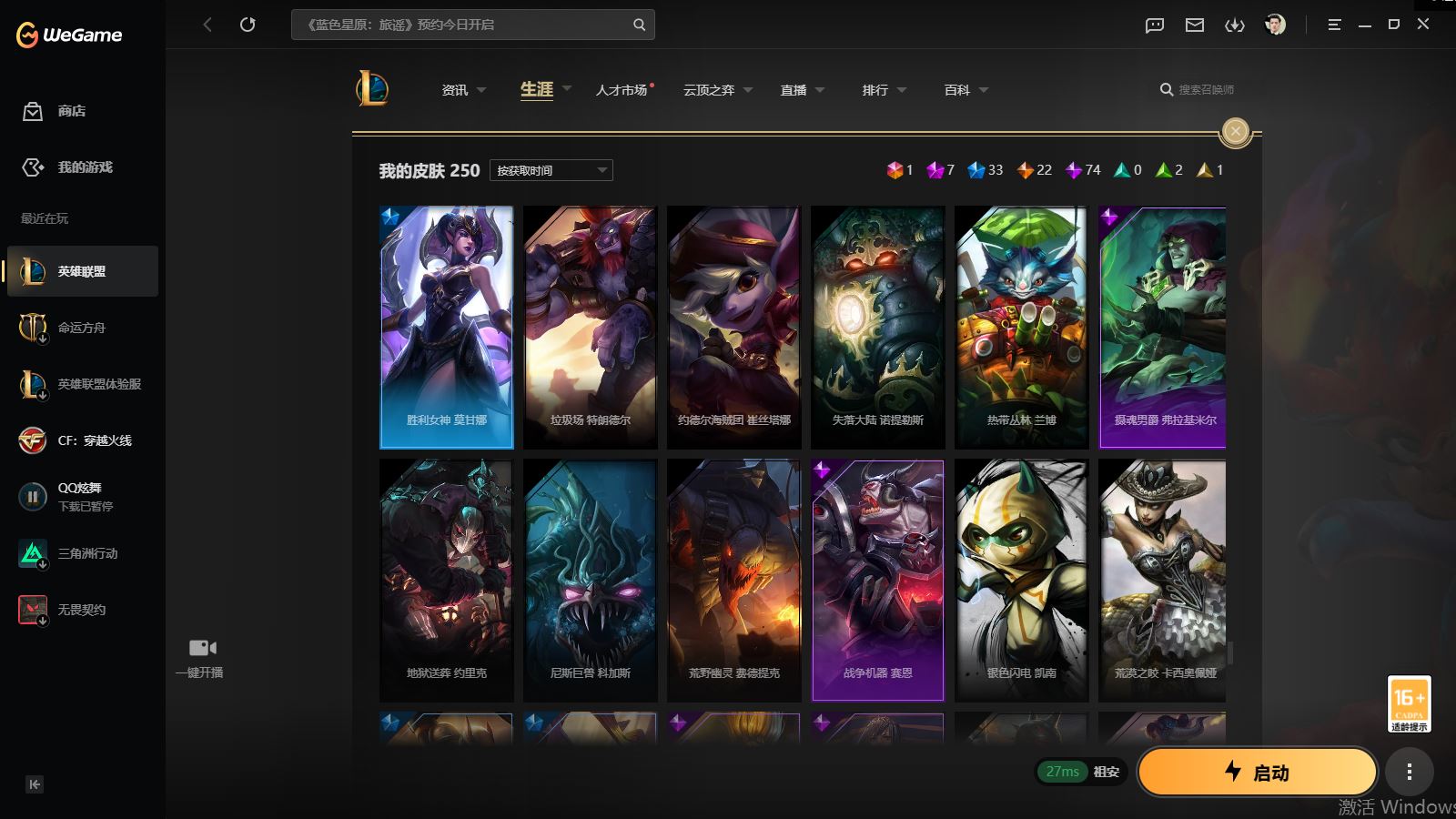
Task: Click the League of Legends logo icon
Action: pyautogui.click(x=372, y=89)
